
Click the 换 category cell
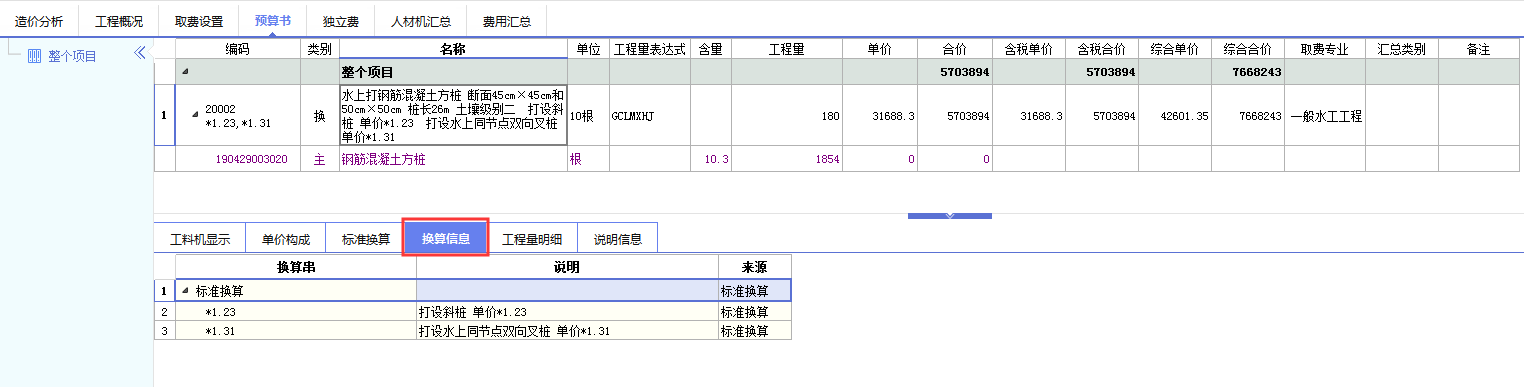(x=320, y=116)
